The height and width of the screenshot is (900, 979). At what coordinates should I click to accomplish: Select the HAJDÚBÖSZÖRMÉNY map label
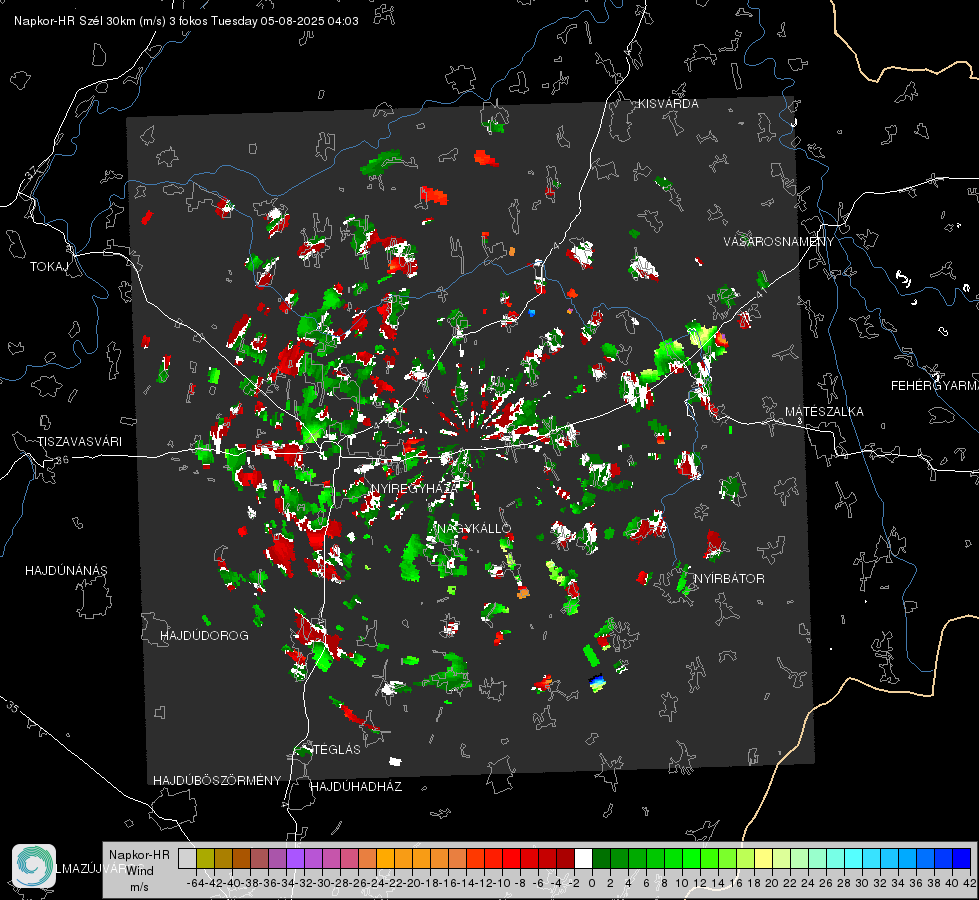pos(217,781)
